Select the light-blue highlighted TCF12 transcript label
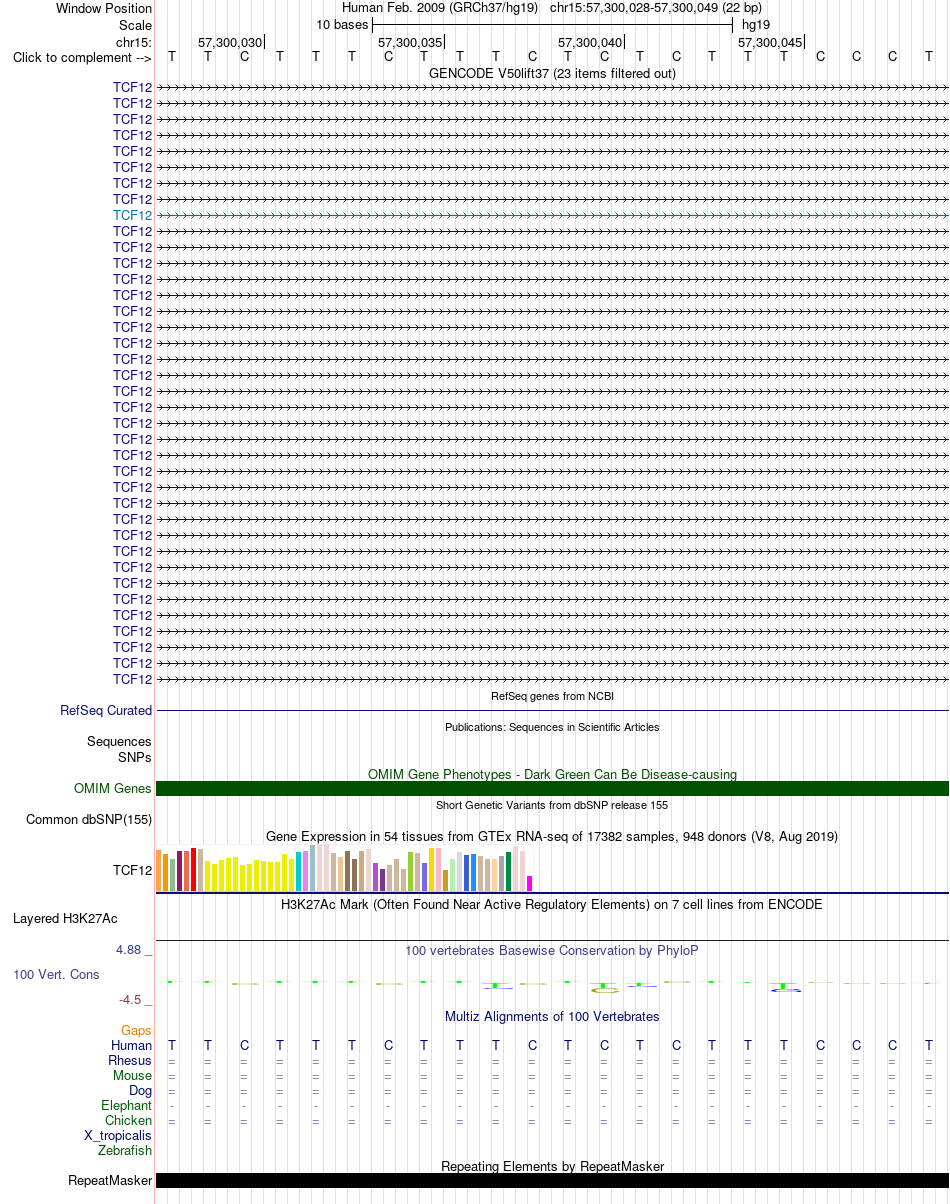950x1204 pixels. pos(133,215)
